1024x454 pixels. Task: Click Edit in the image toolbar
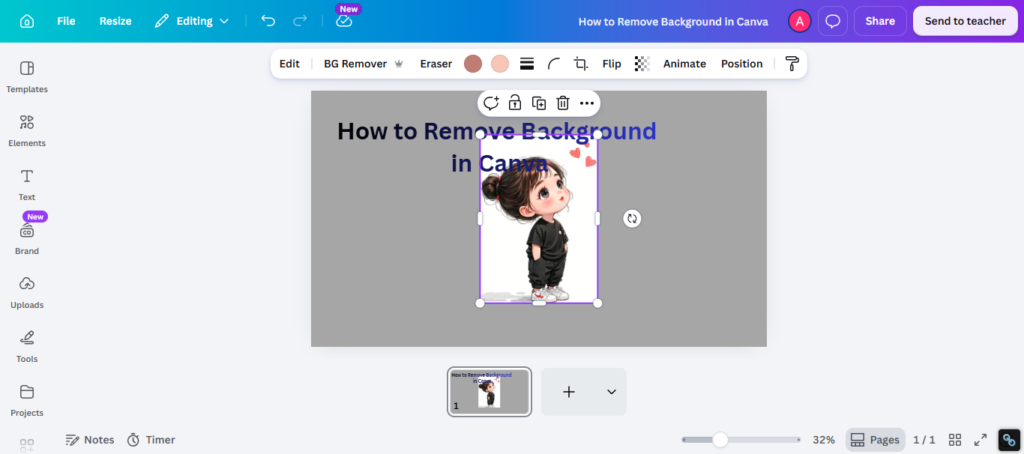pos(289,64)
